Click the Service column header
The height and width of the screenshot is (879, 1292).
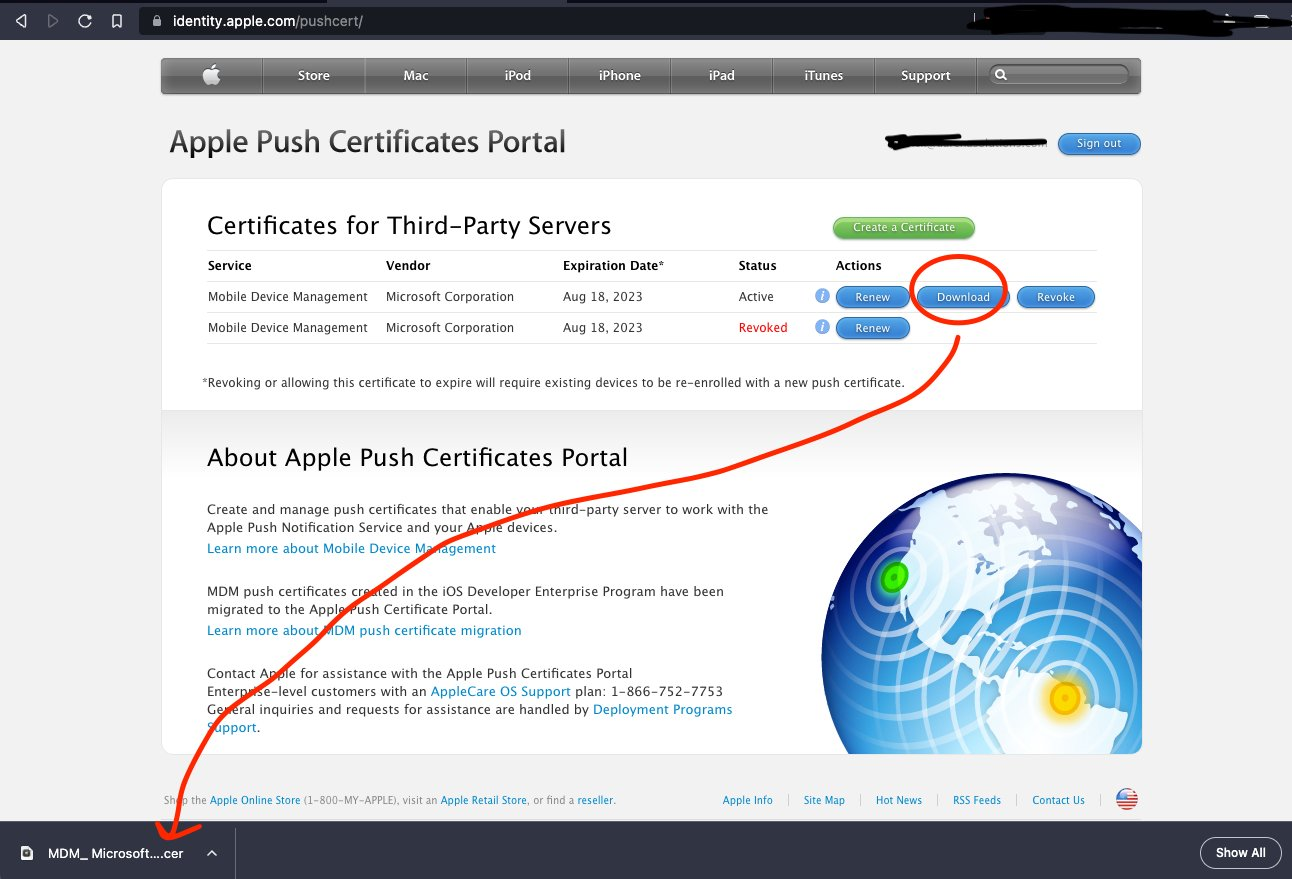pos(230,265)
